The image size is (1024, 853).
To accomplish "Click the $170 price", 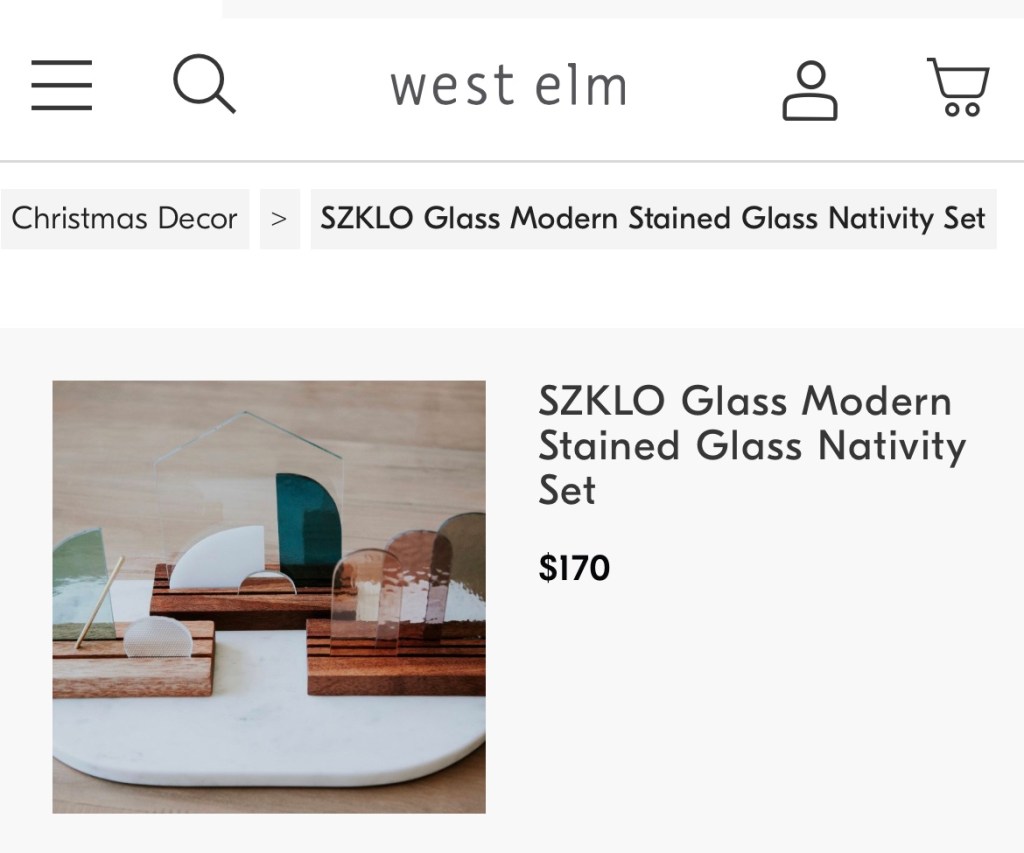I will click(574, 568).
